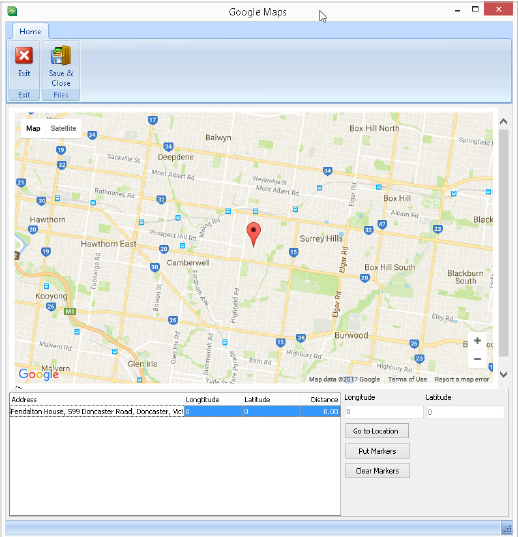The width and height of the screenshot is (518, 537).
Task: Click the Glen Iris map label
Action: pyautogui.click(x=142, y=364)
